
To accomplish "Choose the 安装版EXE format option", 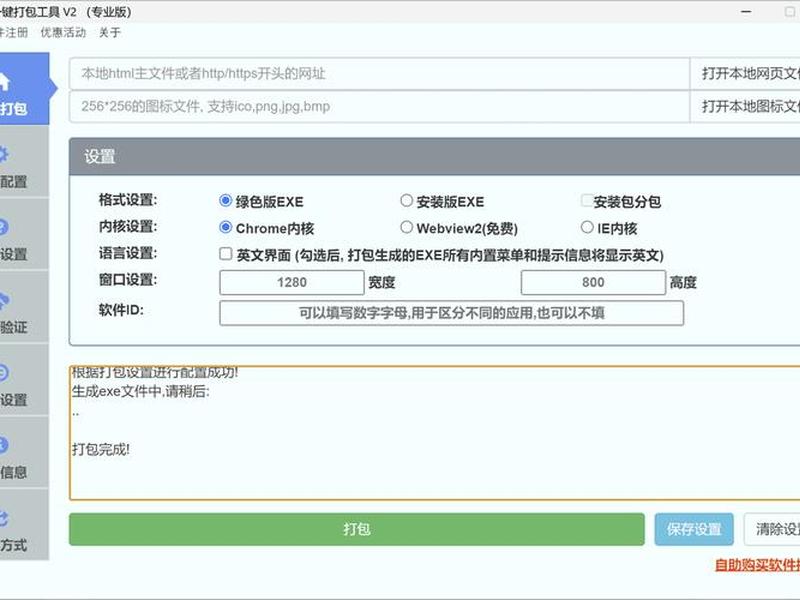I will tap(406, 201).
